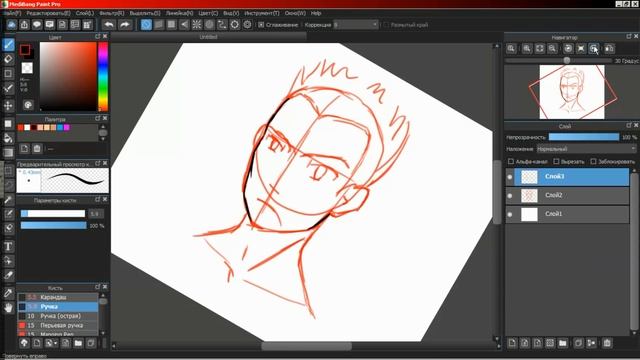
Task: Open brush folder icon in Brush panel
Action: click(78, 343)
